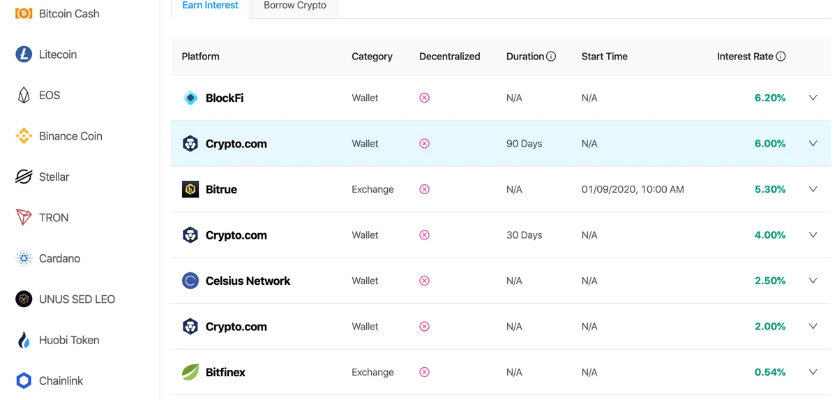Click the info icon next to Duration
Screen dimensions: 837x400
point(551,56)
